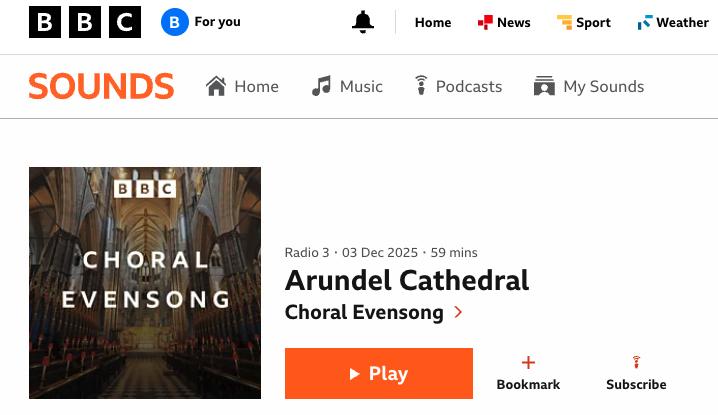Click the BBC logo blocks
Image resolution: width=718 pixels, height=415 pixels.
coord(85,22)
